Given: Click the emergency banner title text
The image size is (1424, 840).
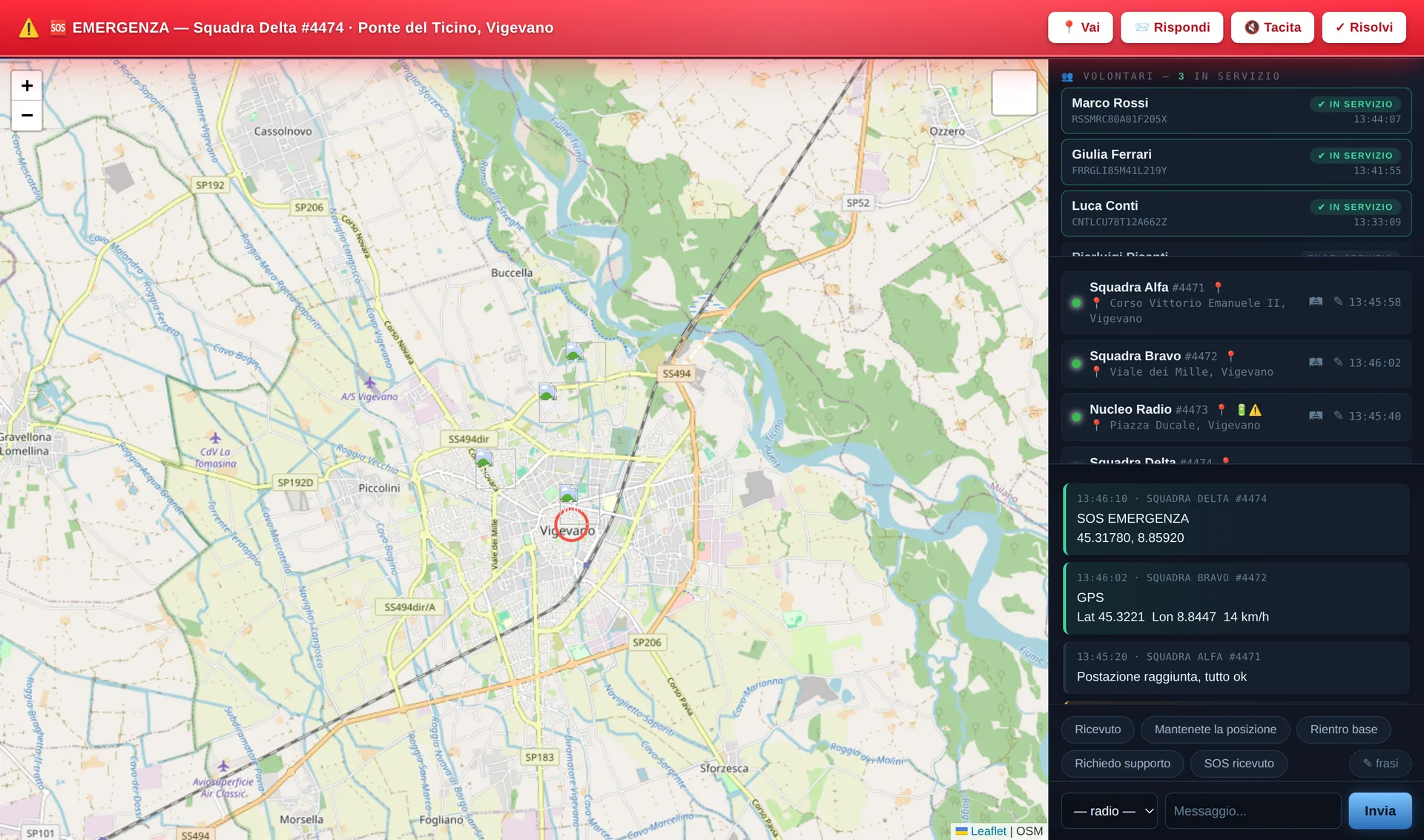Looking at the screenshot, I should [x=312, y=27].
